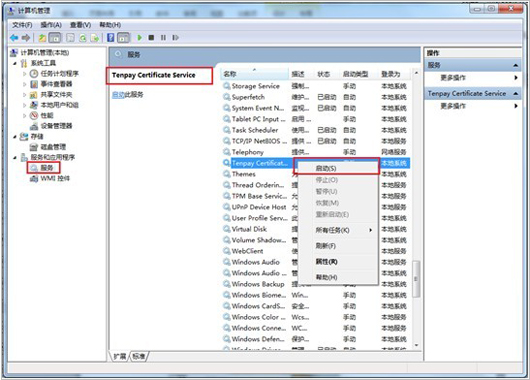Select 设备管理器 in the left tree
This screenshot has height=380, width=530.
[x=56, y=126]
